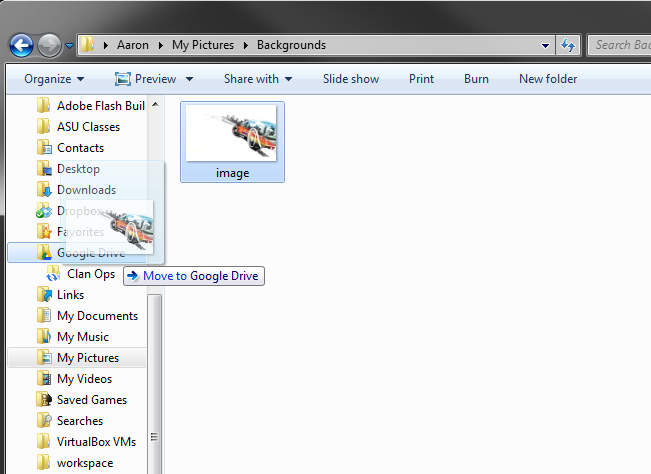Screen dimensions: 651x474
Task: Click the My Videos folder icon
Action: point(44,379)
